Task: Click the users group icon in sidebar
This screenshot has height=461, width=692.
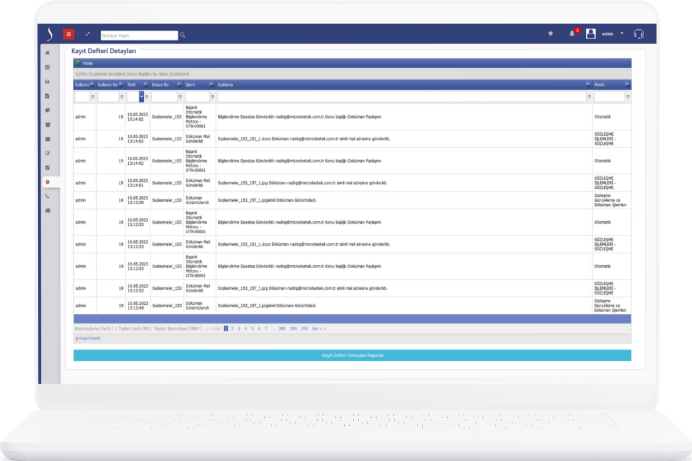Action: click(x=47, y=124)
